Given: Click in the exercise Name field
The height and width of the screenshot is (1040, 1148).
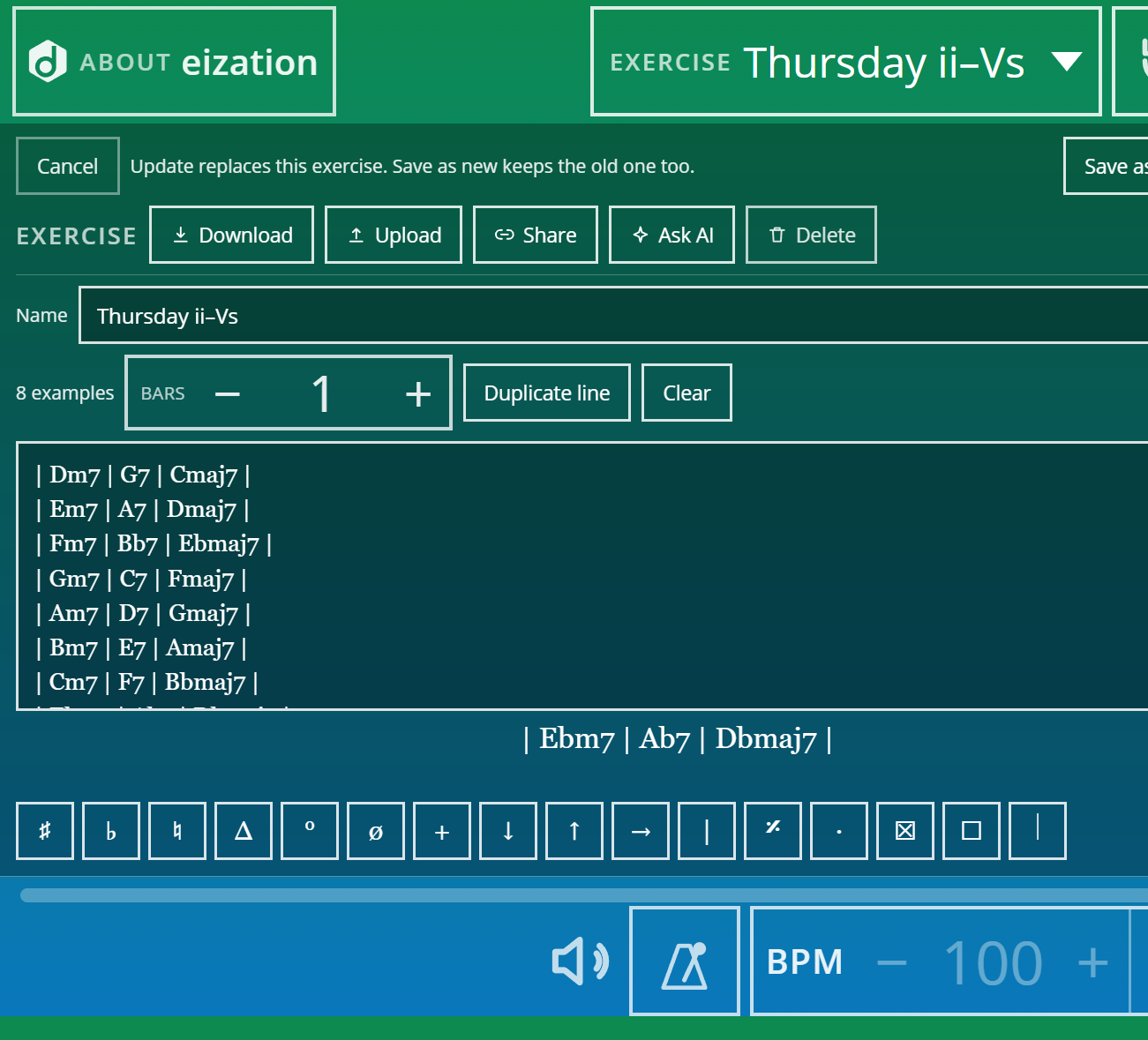Looking at the screenshot, I should (614, 315).
